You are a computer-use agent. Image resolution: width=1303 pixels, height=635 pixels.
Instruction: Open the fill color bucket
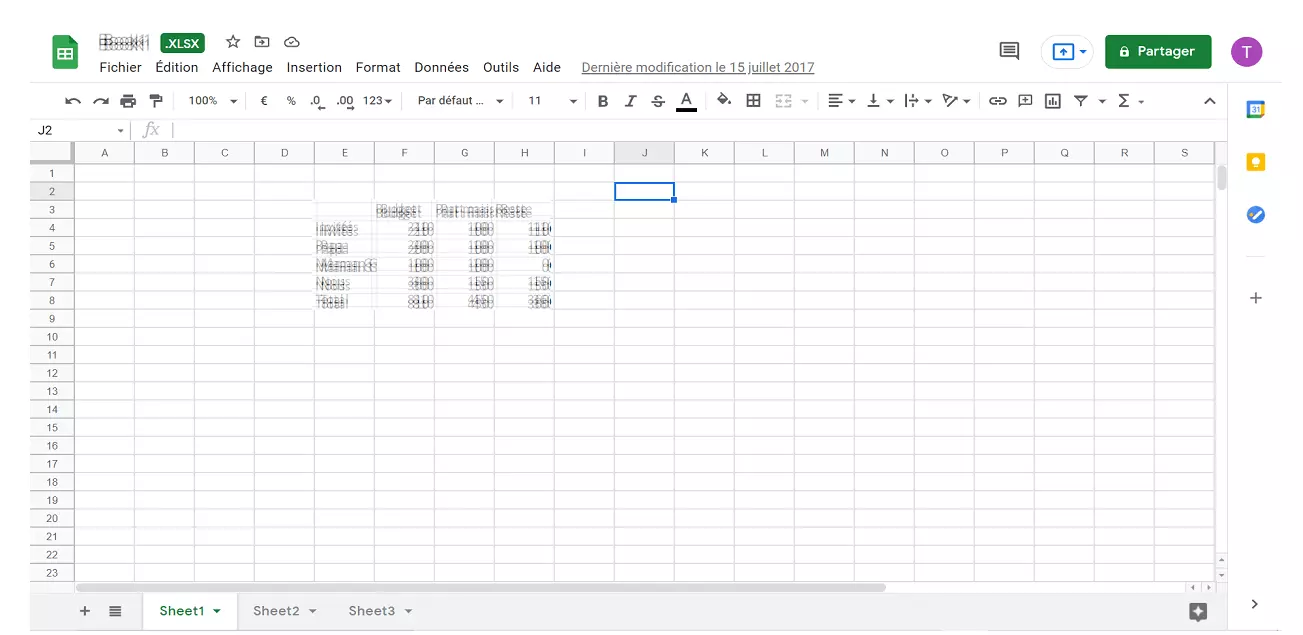724,100
